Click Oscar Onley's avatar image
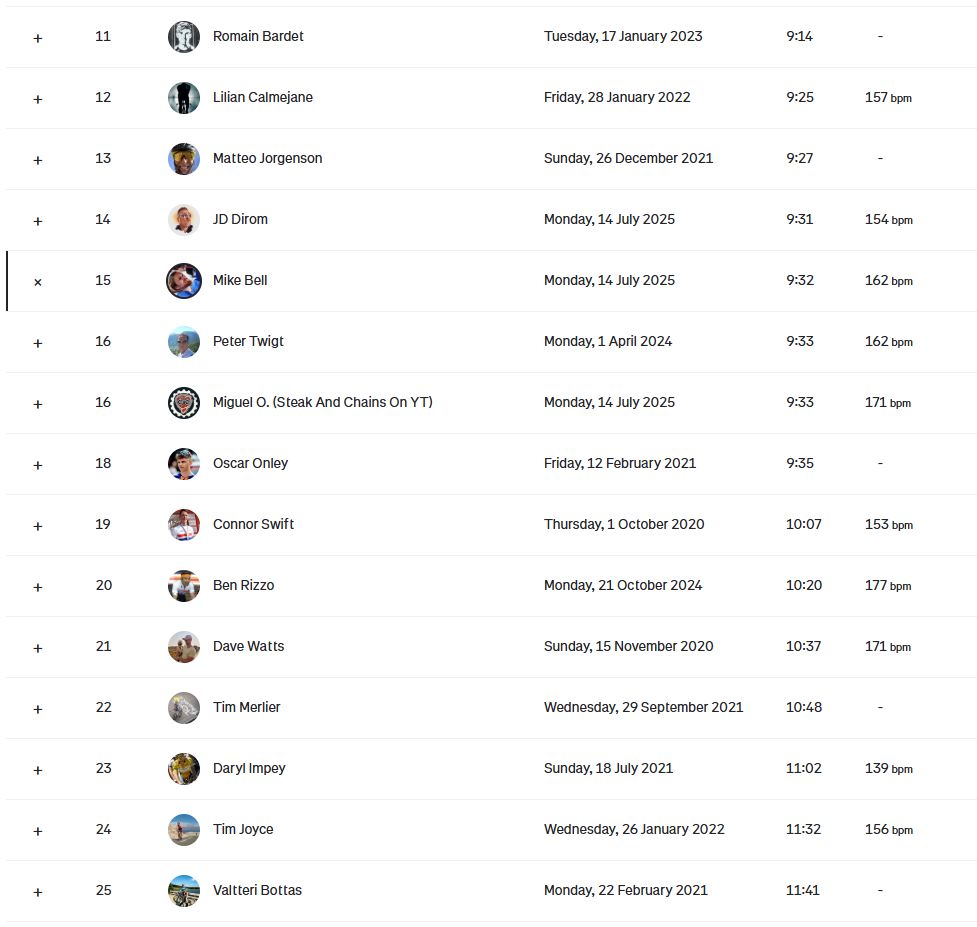 [x=184, y=464]
